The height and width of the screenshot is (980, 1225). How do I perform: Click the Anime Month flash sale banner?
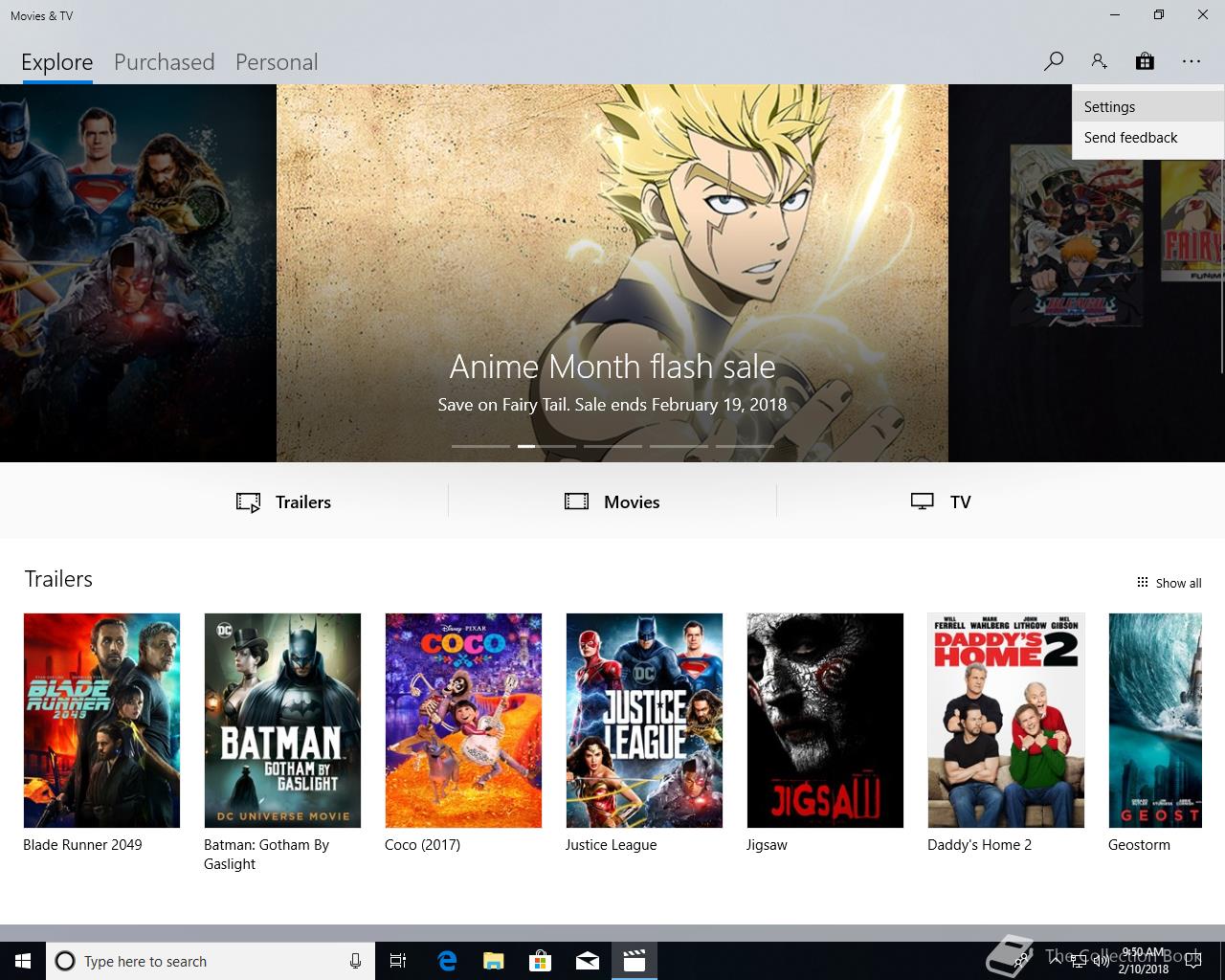[612, 273]
